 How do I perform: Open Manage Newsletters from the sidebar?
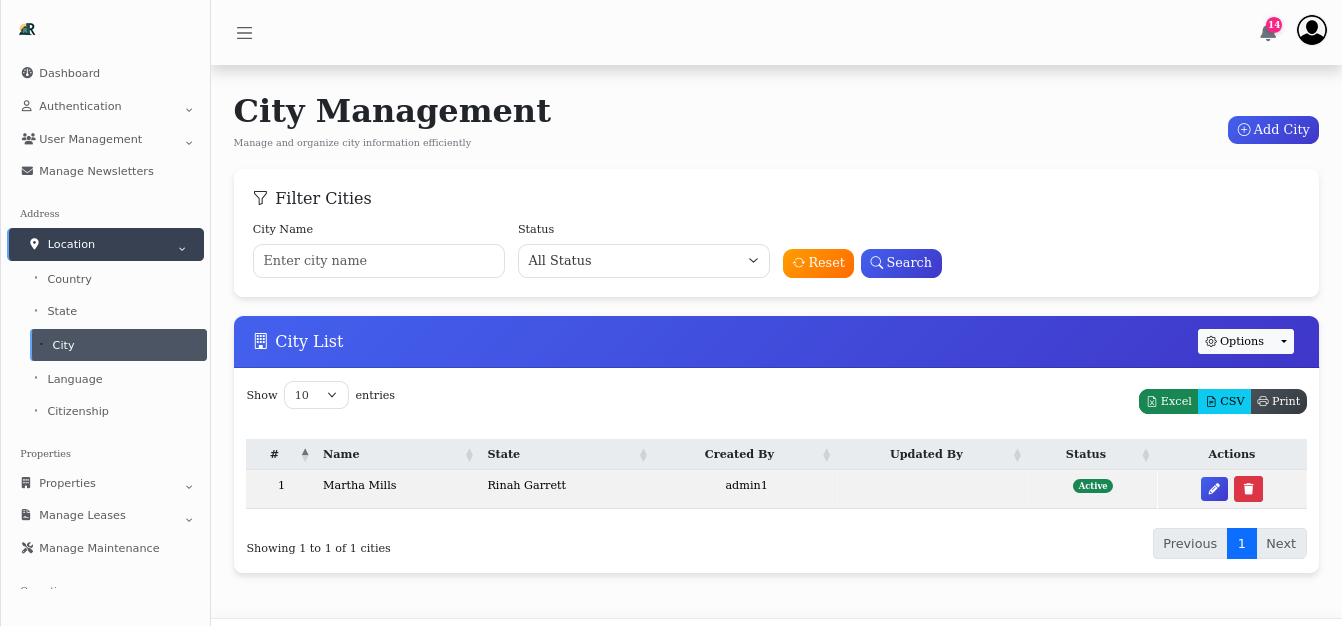[97, 170]
